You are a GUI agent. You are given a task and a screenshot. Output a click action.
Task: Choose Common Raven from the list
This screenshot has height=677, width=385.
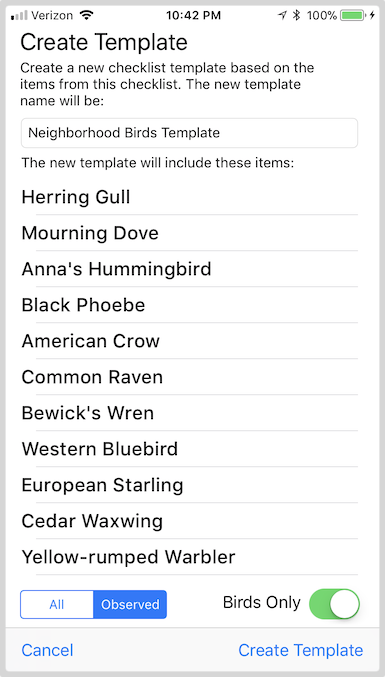click(189, 377)
